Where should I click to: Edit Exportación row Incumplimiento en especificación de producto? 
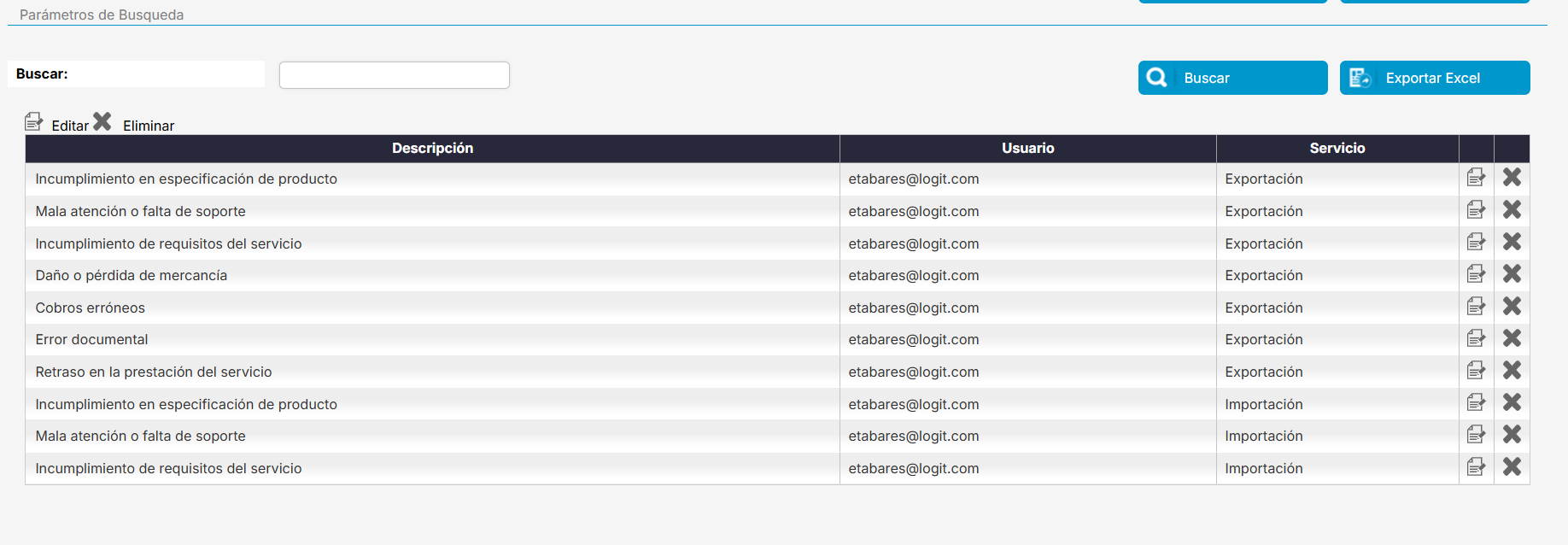point(1476,178)
